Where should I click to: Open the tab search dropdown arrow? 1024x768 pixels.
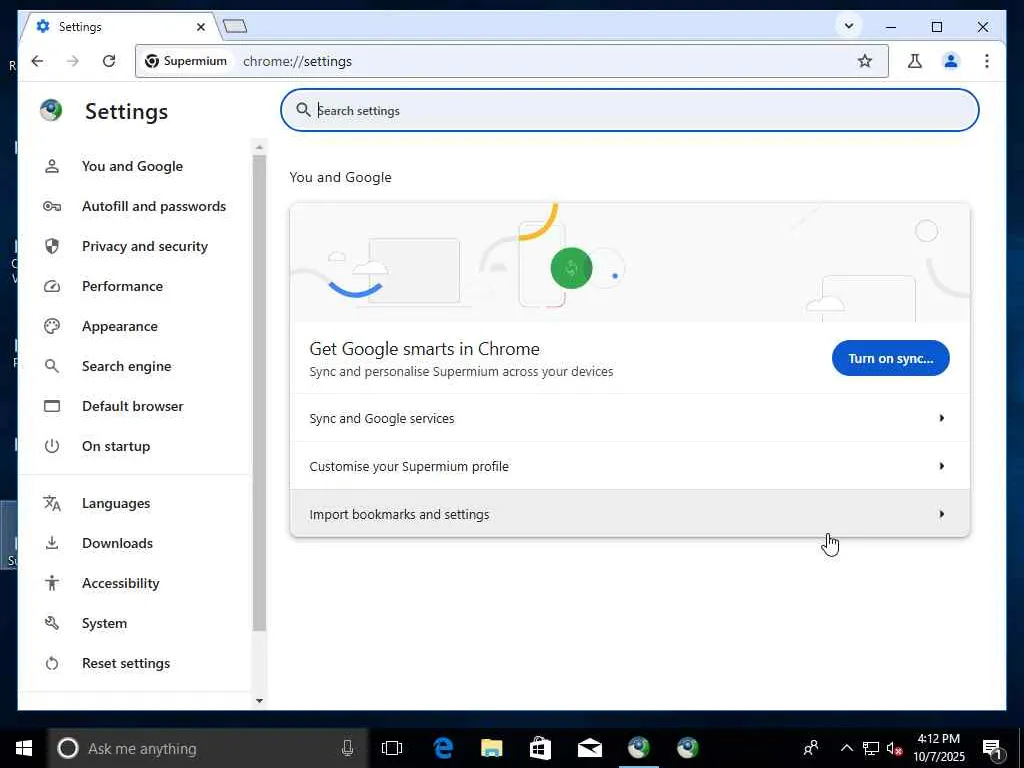pos(848,26)
